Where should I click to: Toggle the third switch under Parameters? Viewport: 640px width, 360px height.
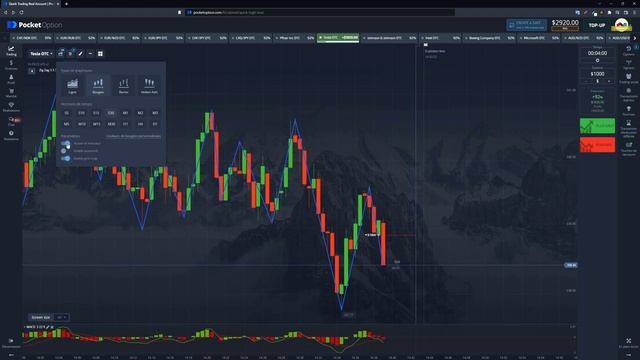coord(66,158)
